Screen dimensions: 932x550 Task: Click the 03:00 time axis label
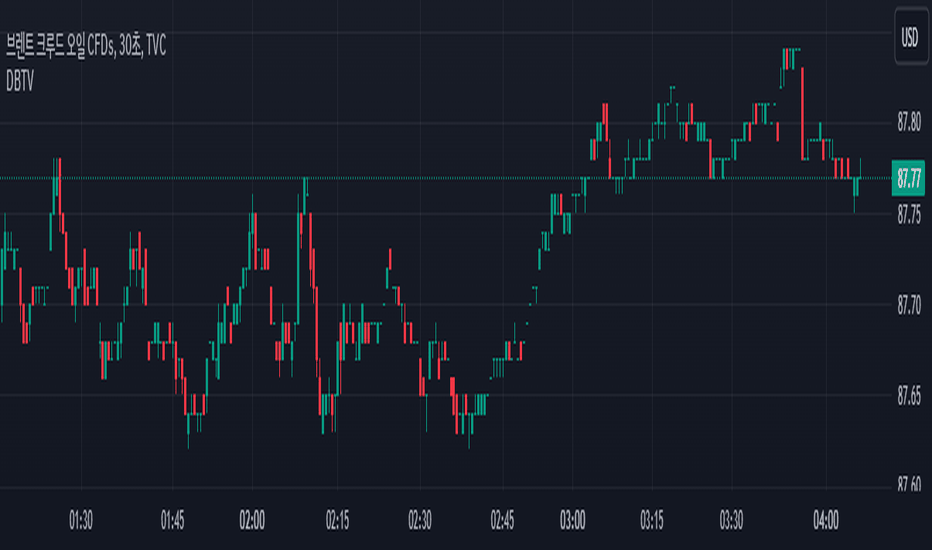pyautogui.click(x=572, y=521)
